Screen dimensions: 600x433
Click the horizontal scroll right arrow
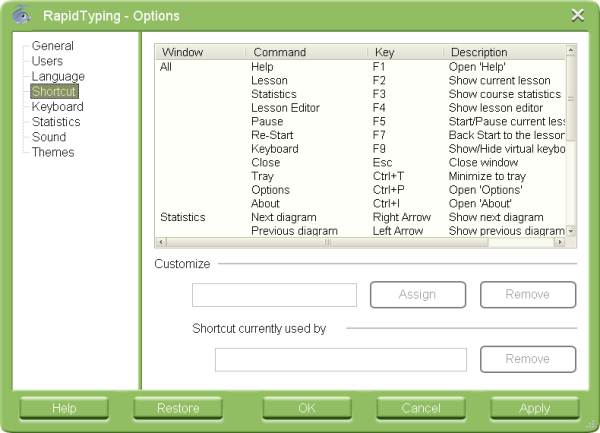click(x=560, y=242)
